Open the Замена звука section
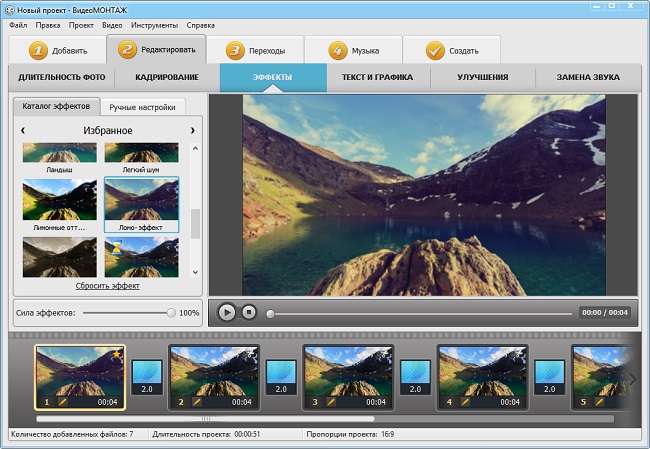The width and height of the screenshot is (650, 449). (585, 77)
